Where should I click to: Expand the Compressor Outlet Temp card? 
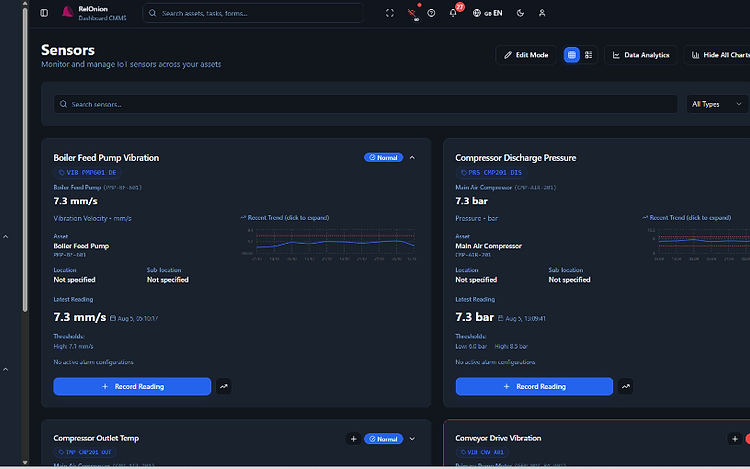click(x=412, y=439)
